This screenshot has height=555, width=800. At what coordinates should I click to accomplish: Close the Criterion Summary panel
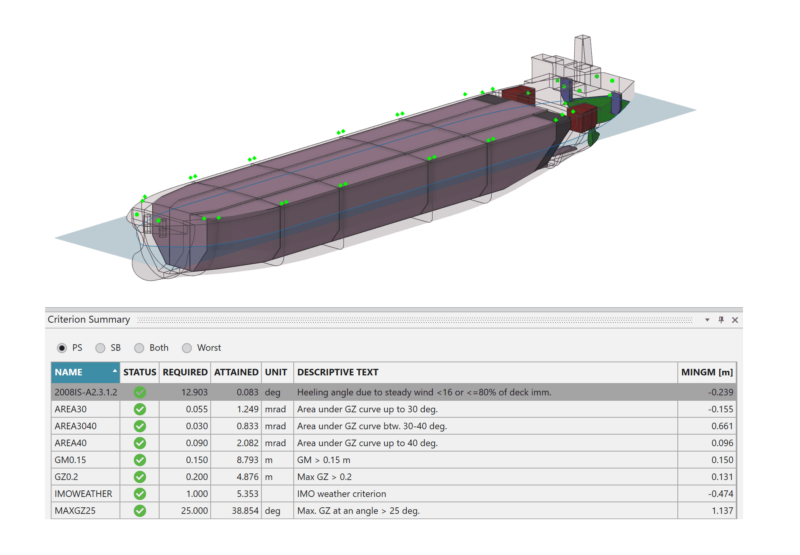(x=735, y=320)
